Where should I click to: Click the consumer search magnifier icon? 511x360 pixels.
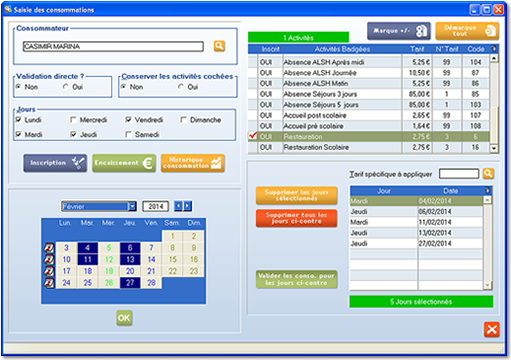pyautogui.click(x=219, y=46)
